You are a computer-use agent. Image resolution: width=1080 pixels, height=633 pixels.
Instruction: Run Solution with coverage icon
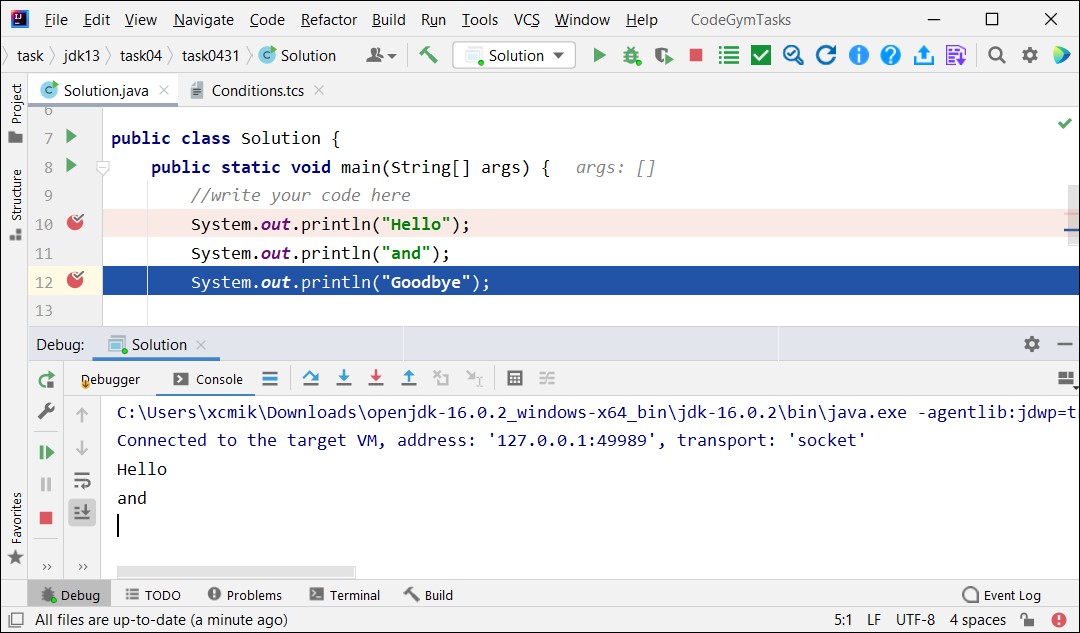pyautogui.click(x=663, y=55)
